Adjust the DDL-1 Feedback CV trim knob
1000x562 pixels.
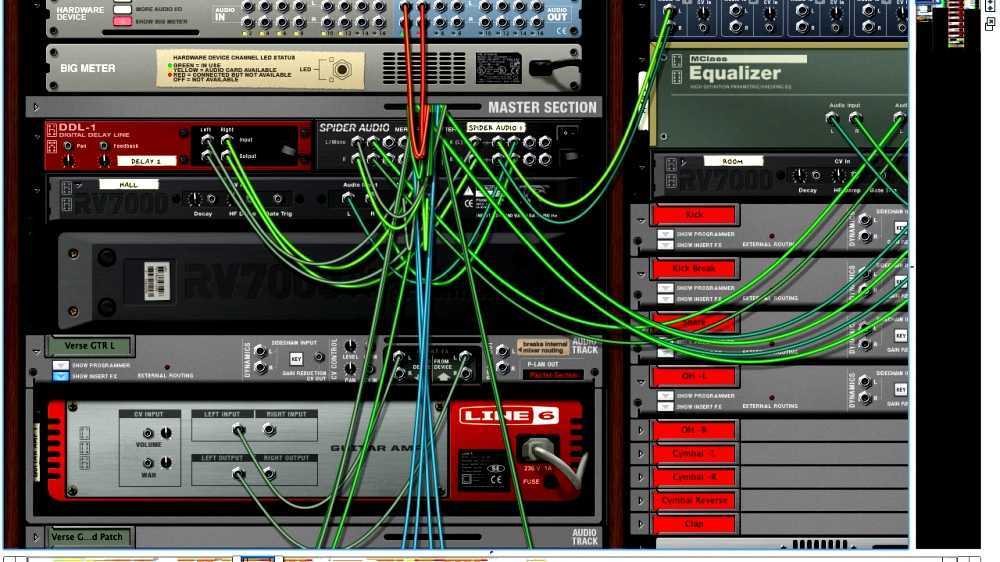pyautogui.click(x=104, y=159)
